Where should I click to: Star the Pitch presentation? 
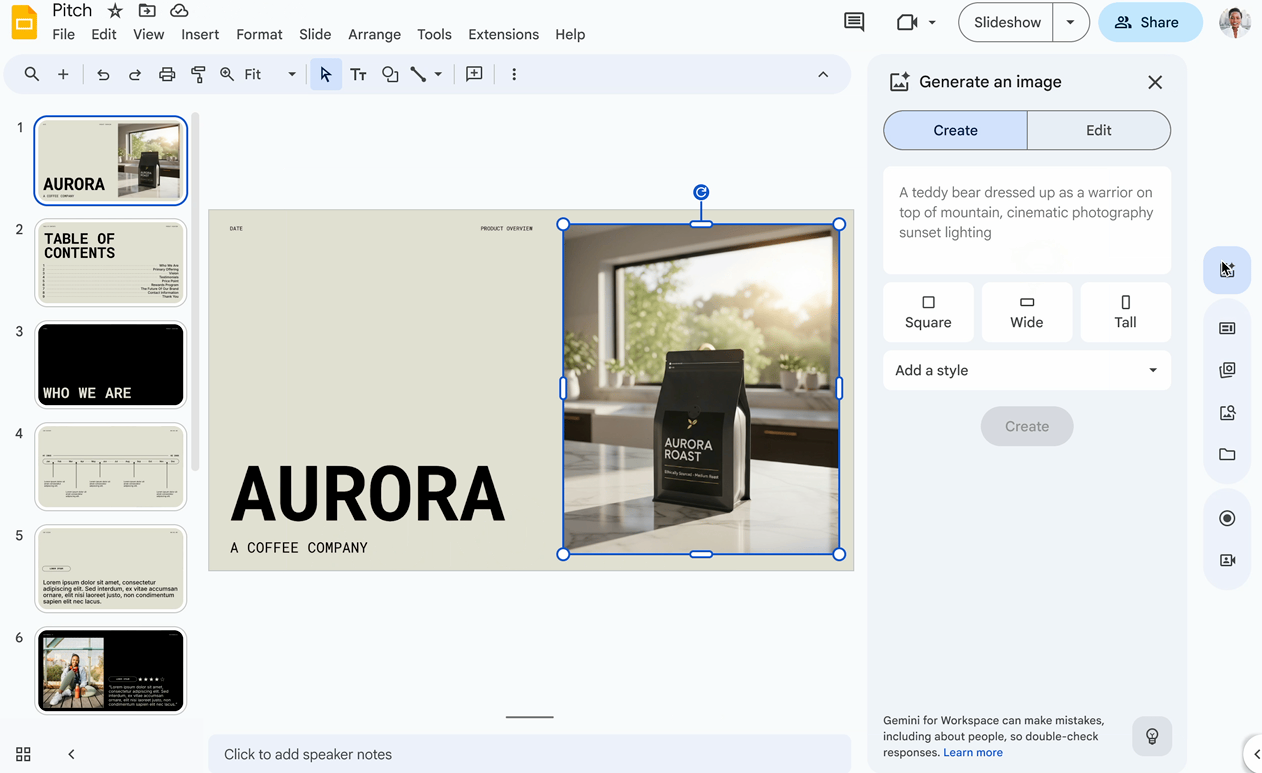115,11
